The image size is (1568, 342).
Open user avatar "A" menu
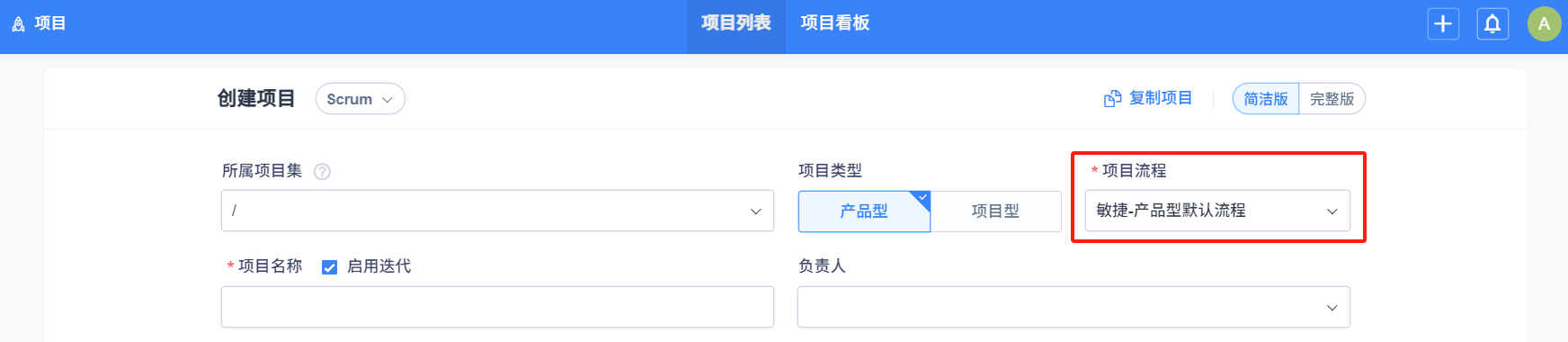(x=1544, y=23)
